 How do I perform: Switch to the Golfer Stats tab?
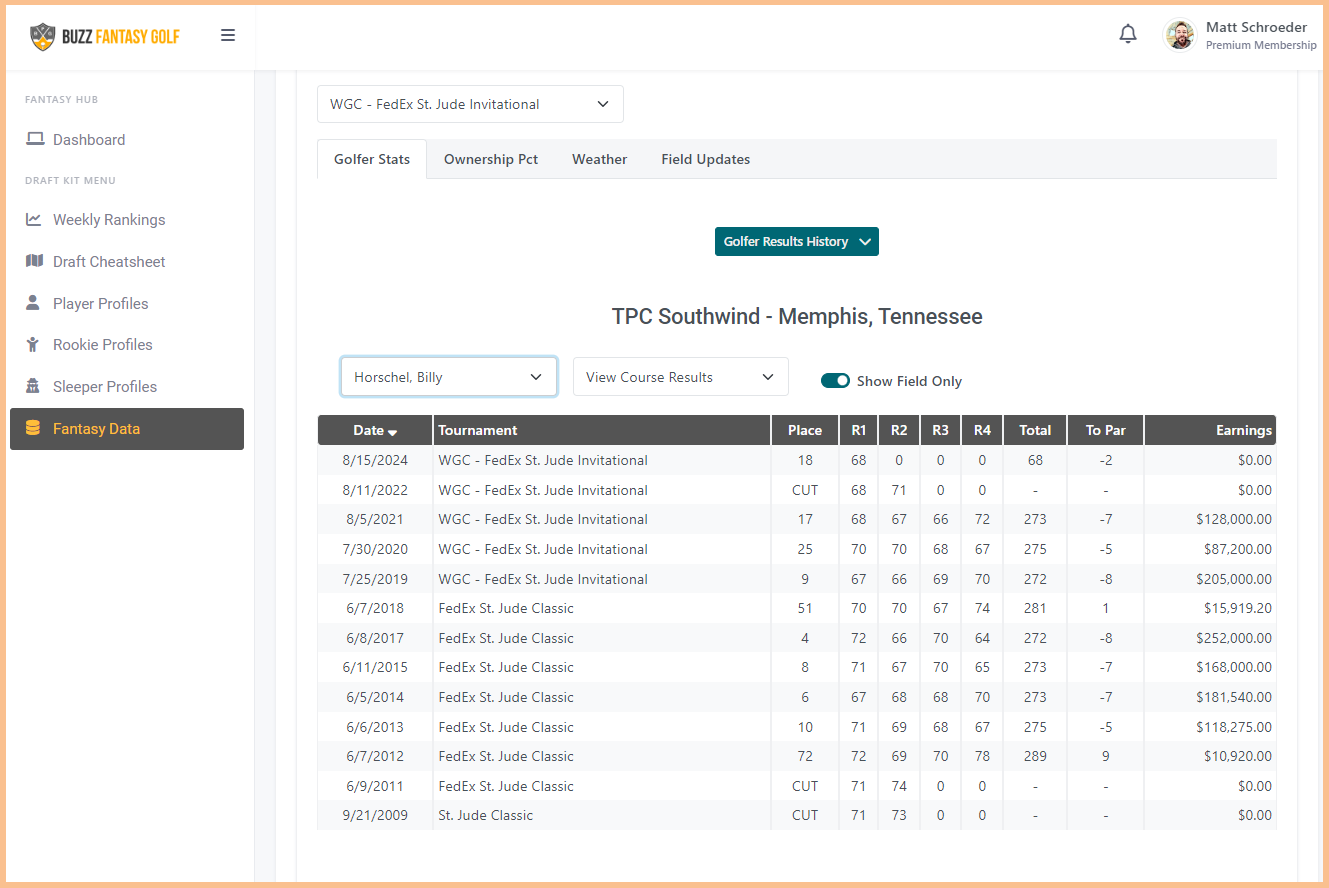[x=372, y=159]
